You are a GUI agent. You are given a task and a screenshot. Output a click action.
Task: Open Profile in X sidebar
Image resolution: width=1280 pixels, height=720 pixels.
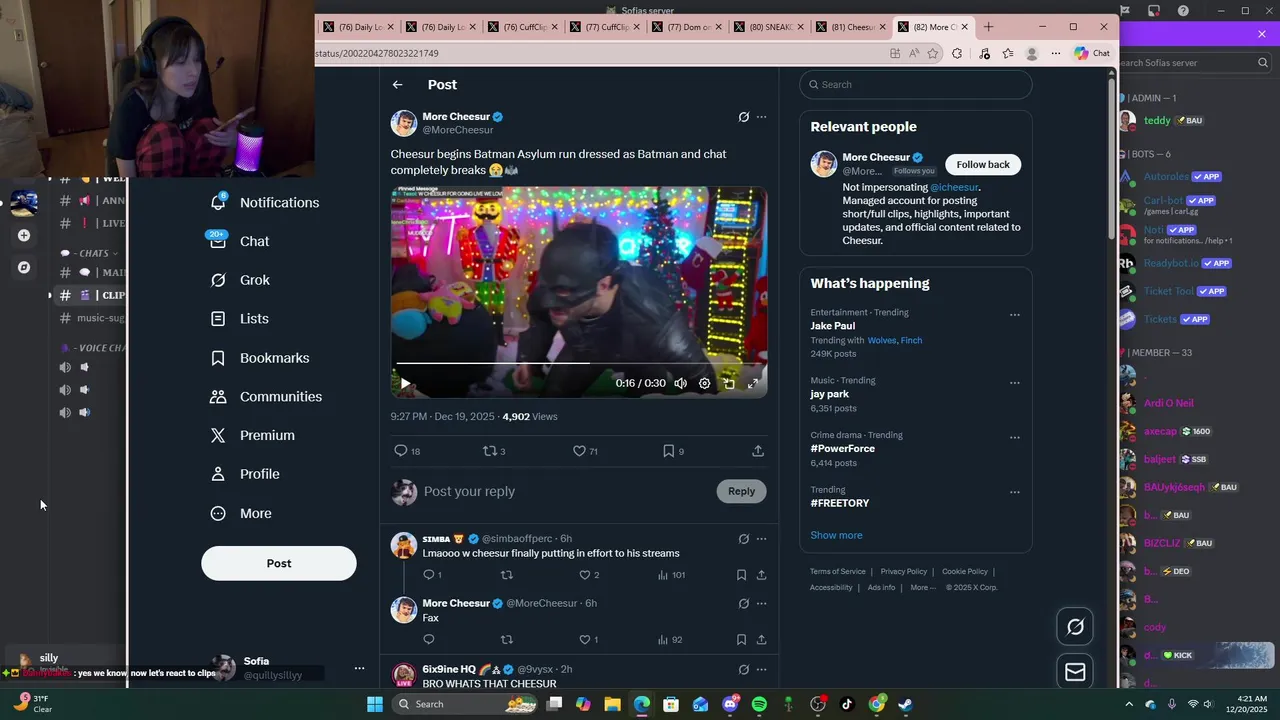(x=244, y=474)
